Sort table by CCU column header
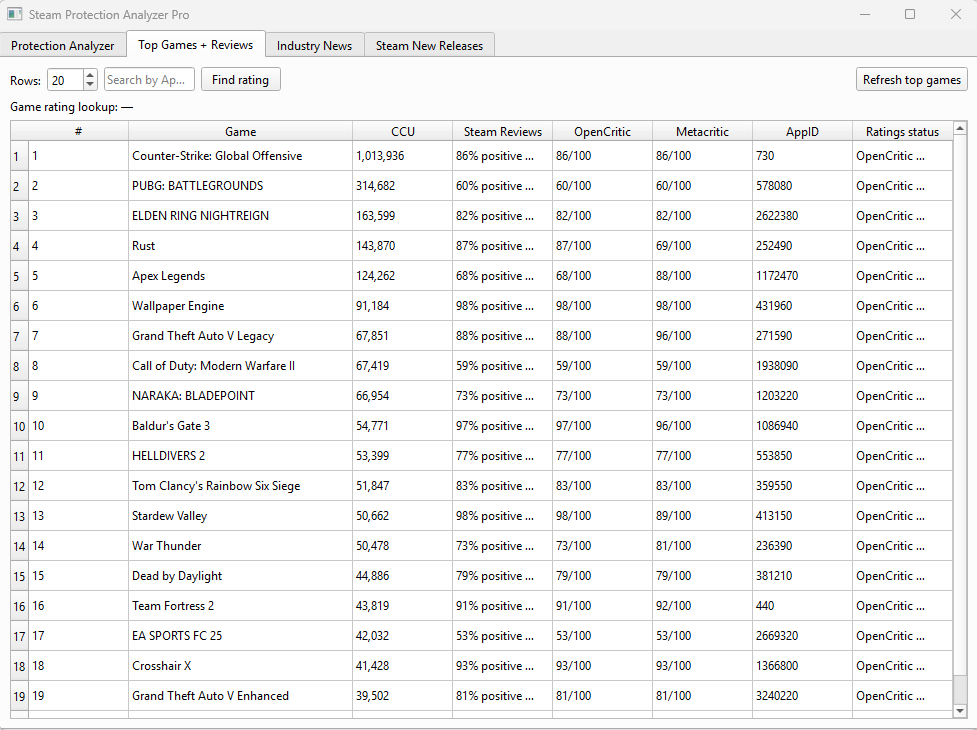The image size is (977, 730). (402, 132)
